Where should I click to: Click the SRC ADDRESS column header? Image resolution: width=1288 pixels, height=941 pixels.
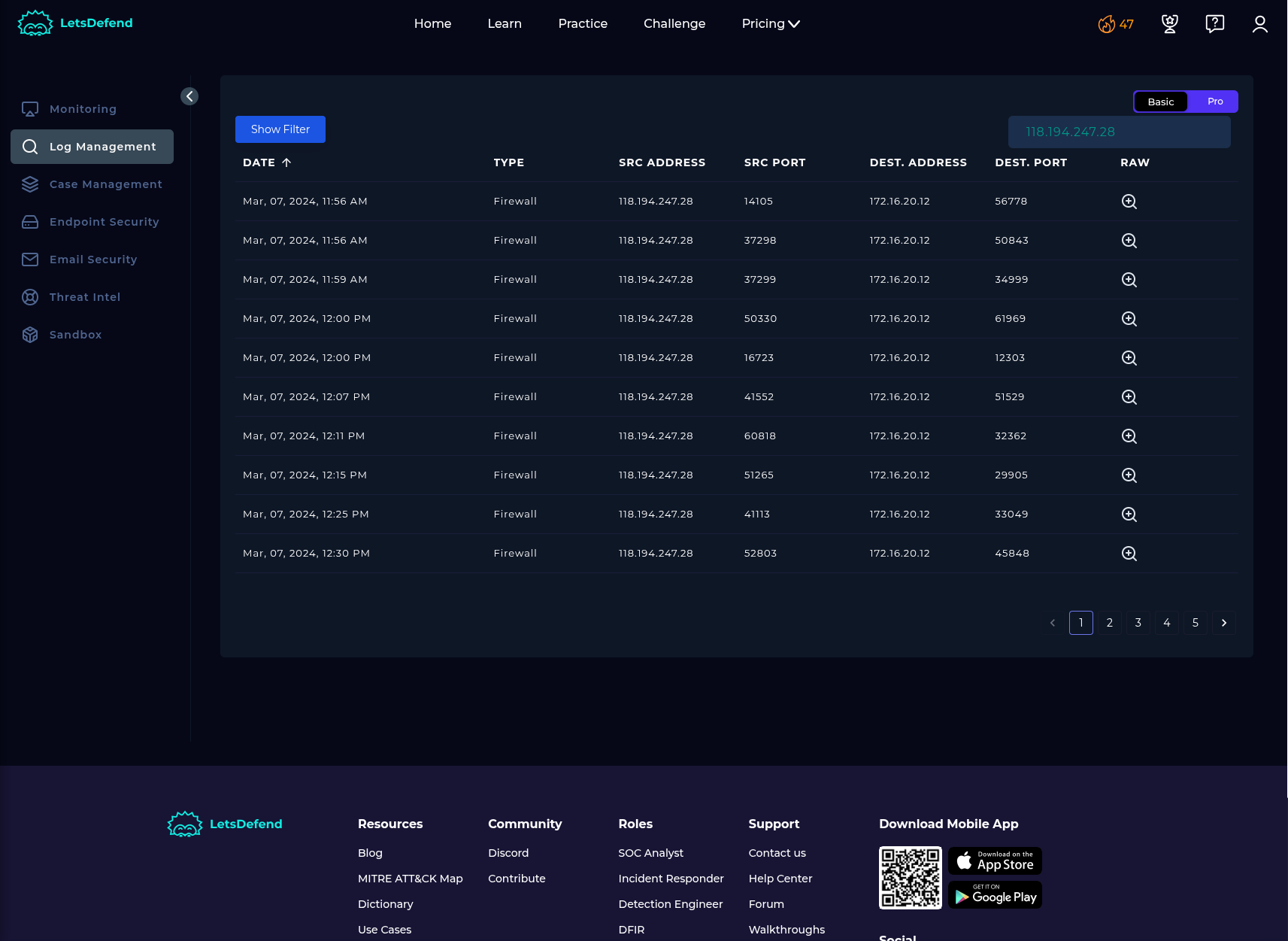click(x=662, y=162)
